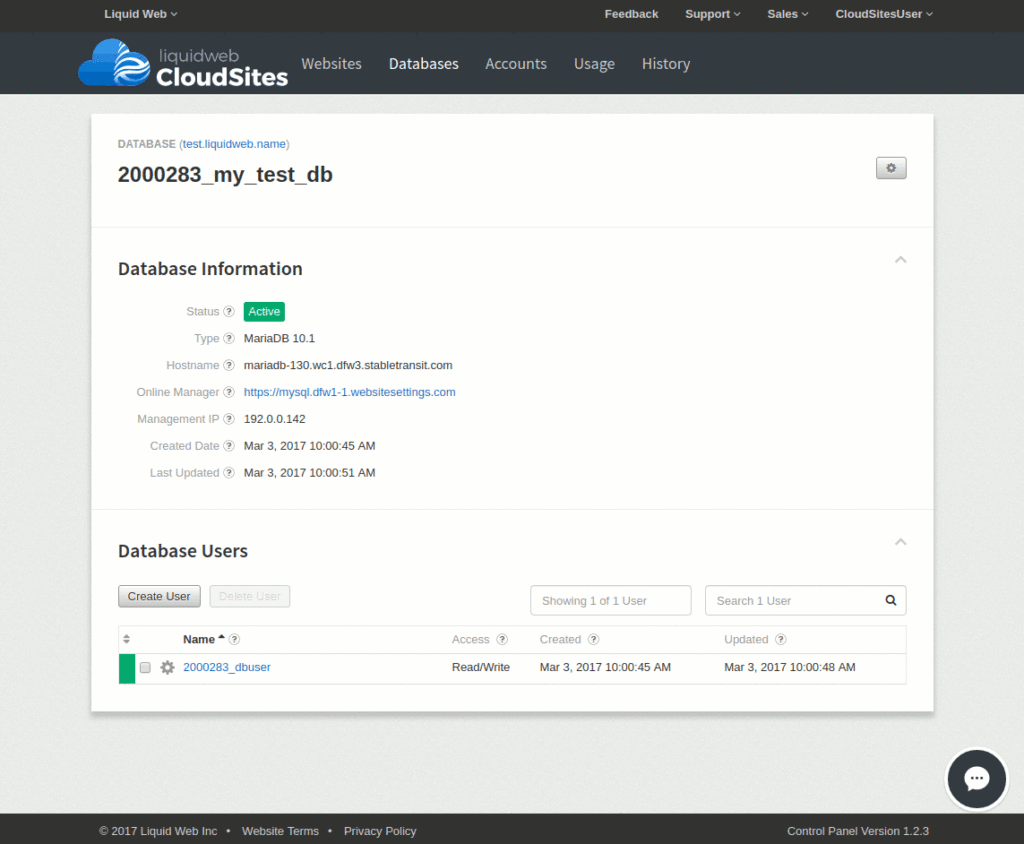Collapse the Database Users section
The height and width of the screenshot is (844, 1024).
point(901,542)
